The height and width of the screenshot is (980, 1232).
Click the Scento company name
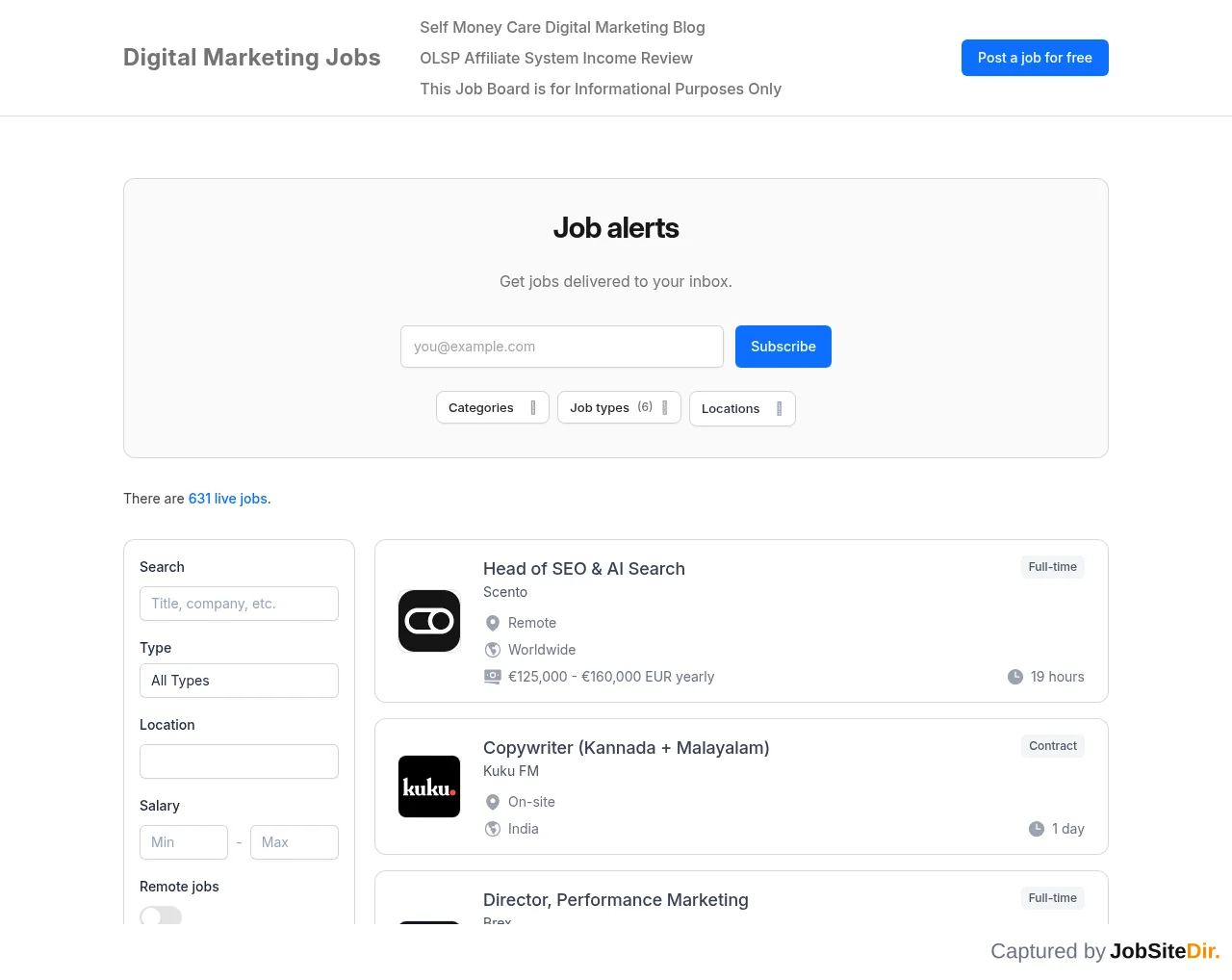(x=505, y=592)
